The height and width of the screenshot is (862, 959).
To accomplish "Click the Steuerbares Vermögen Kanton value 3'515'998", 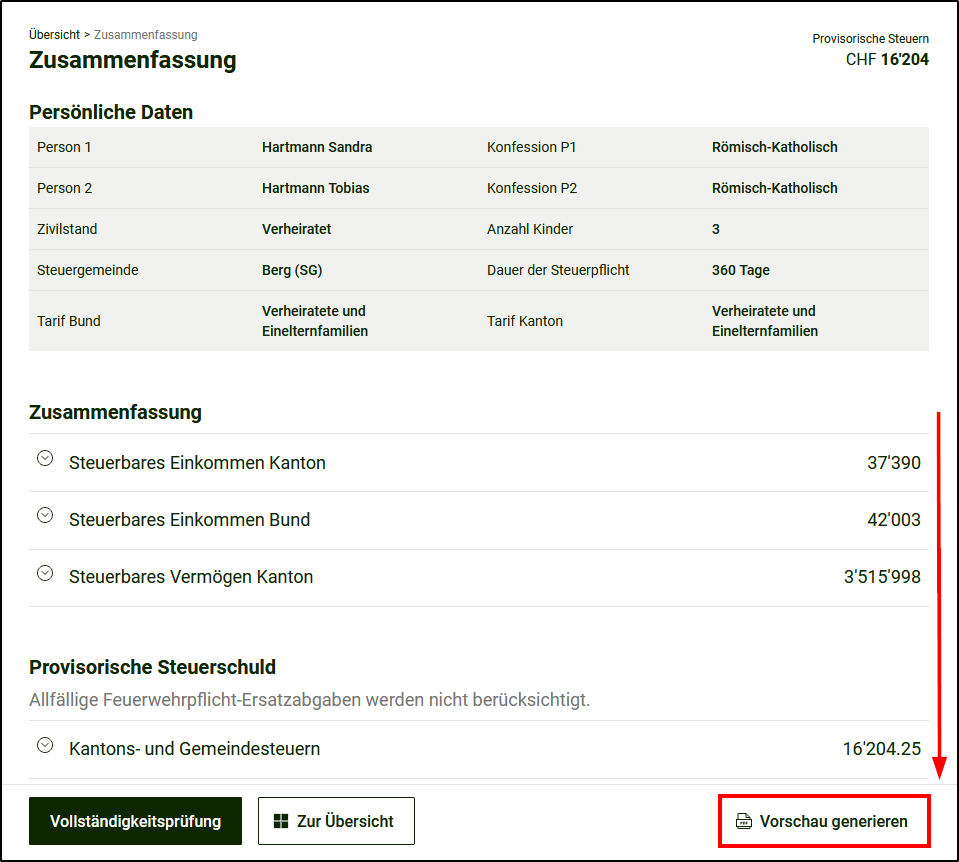I will point(882,578).
